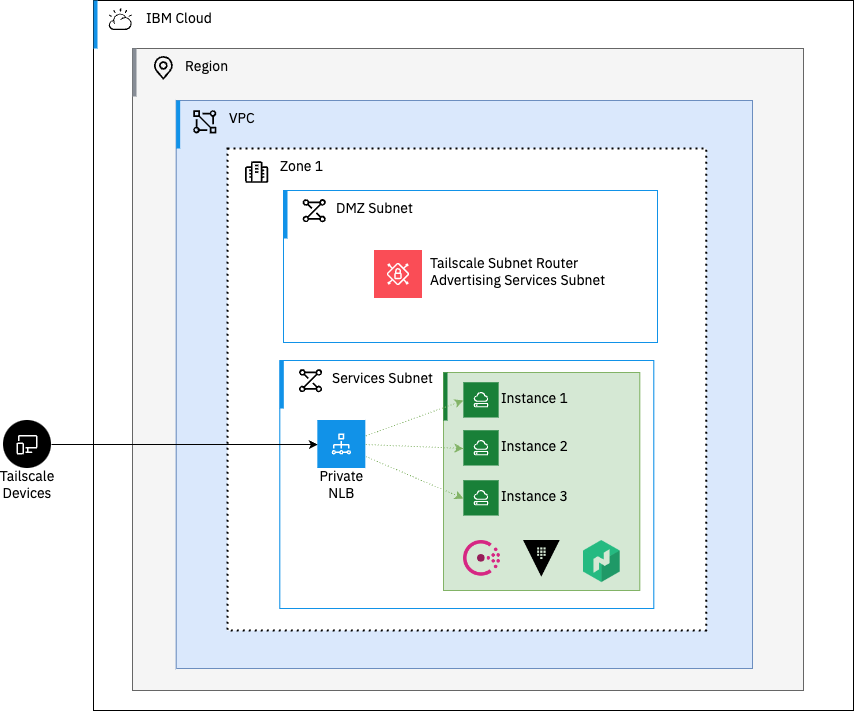The height and width of the screenshot is (711, 854).
Task: Select the VPC network icon
Action: point(205,121)
